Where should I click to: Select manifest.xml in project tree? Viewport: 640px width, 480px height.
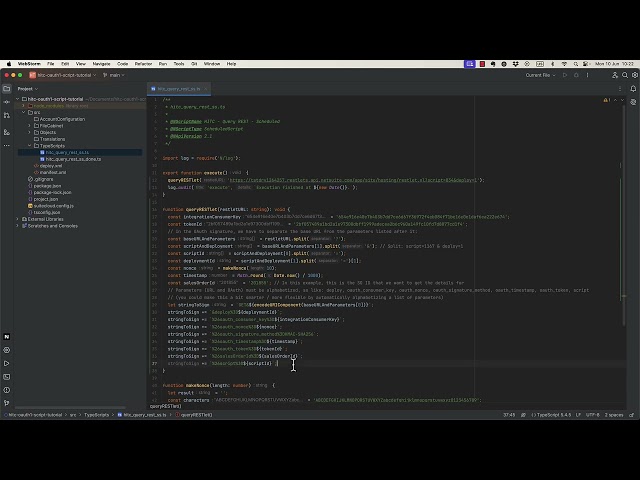53,172
